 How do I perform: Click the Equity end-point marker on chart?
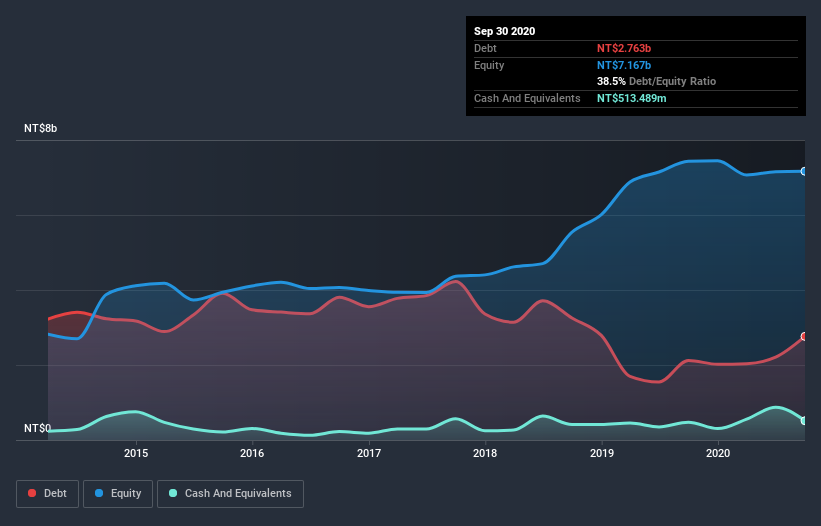click(804, 171)
